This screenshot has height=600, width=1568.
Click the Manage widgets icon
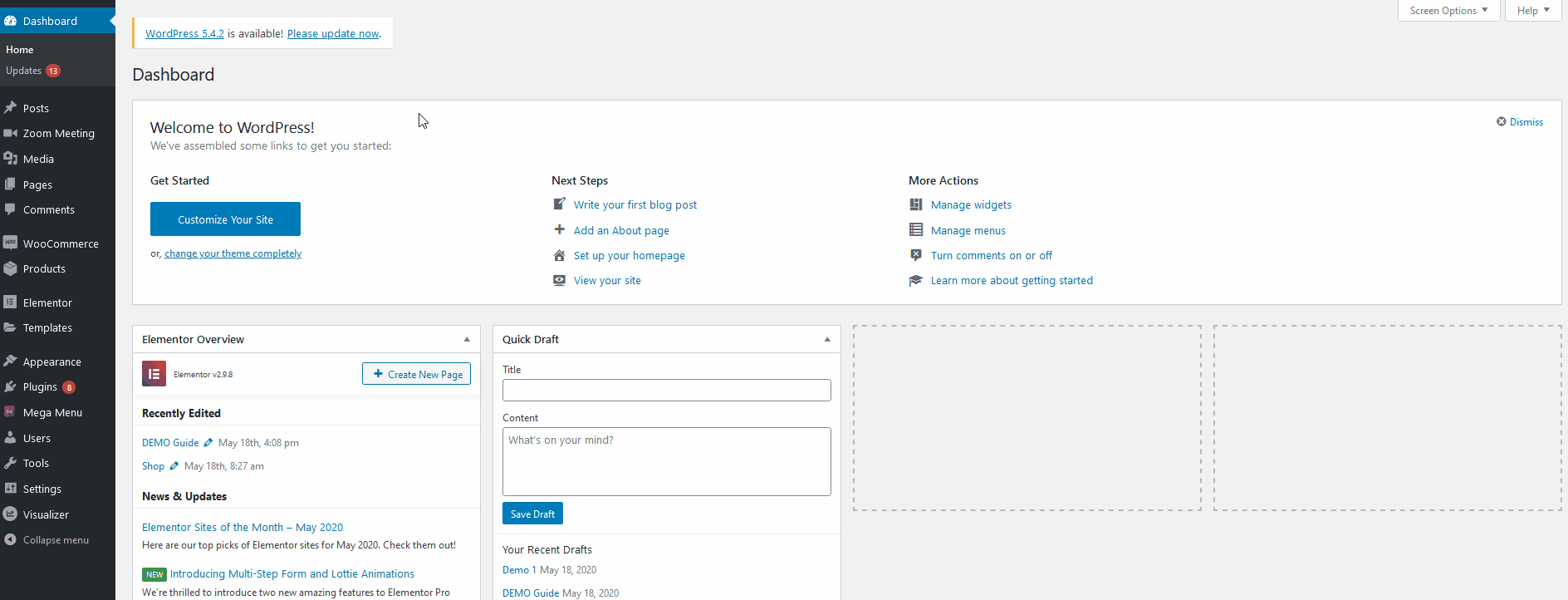[916, 204]
